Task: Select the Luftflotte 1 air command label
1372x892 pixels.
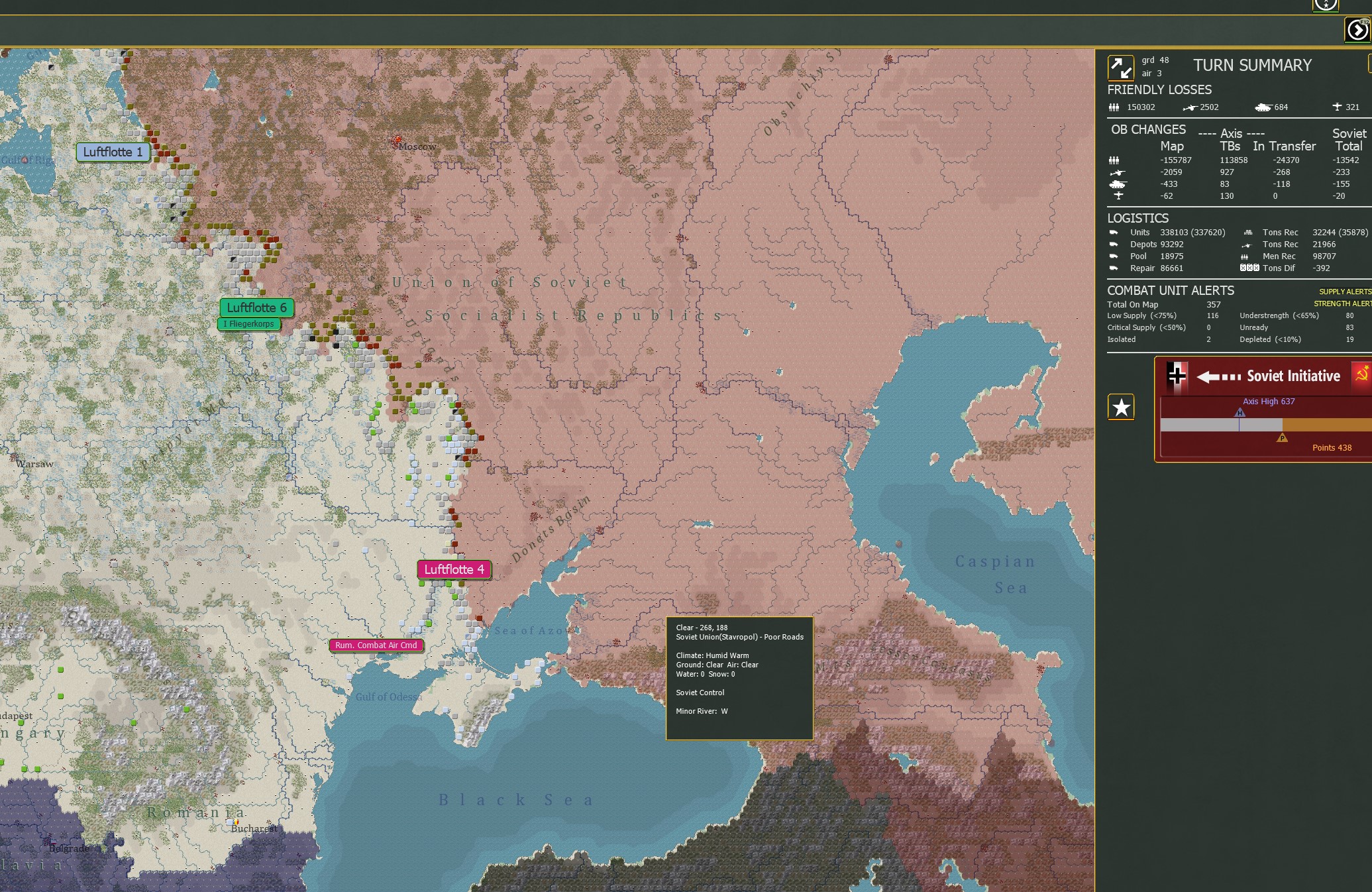Action: click(x=113, y=152)
